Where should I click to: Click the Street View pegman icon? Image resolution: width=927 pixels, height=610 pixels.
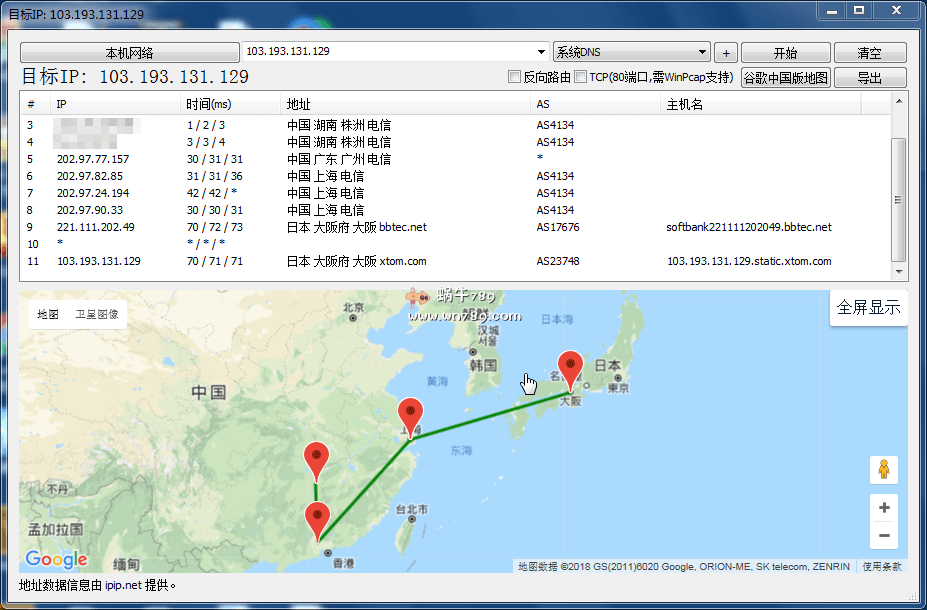point(883,469)
